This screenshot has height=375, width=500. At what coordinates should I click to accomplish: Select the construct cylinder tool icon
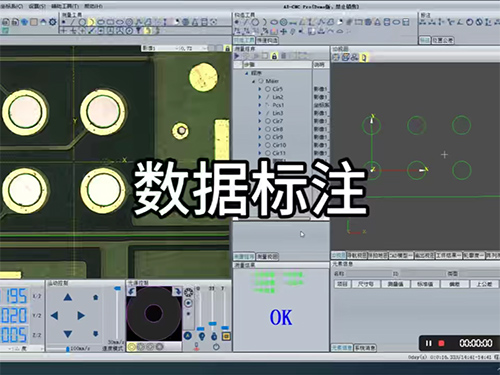point(387,22)
